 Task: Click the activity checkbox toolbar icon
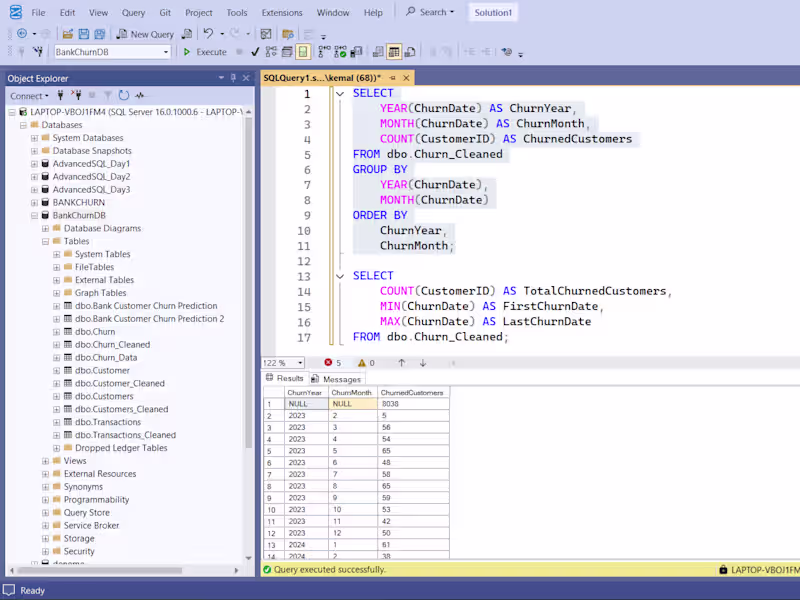(x=266, y=34)
